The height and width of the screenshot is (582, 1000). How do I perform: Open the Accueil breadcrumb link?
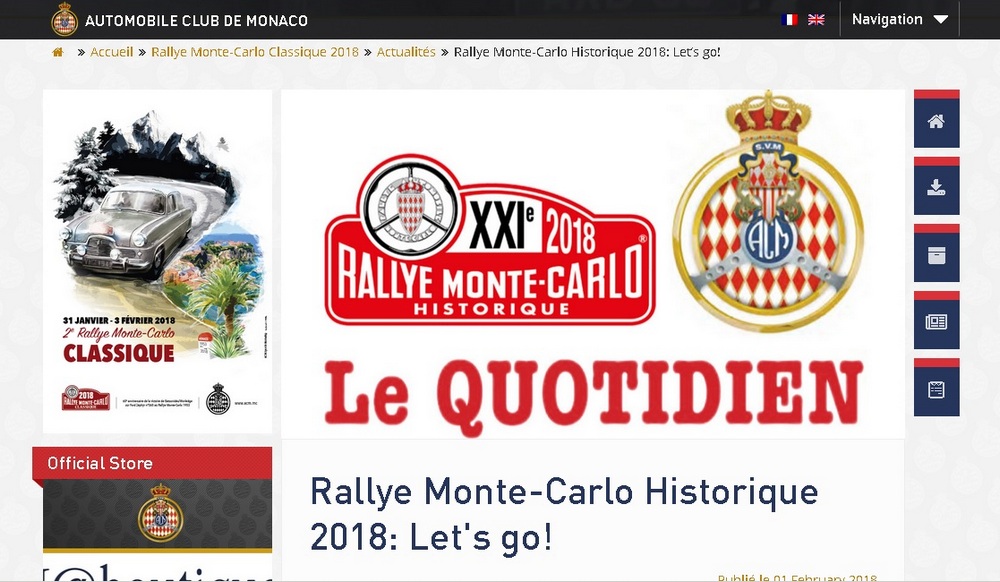pos(112,52)
